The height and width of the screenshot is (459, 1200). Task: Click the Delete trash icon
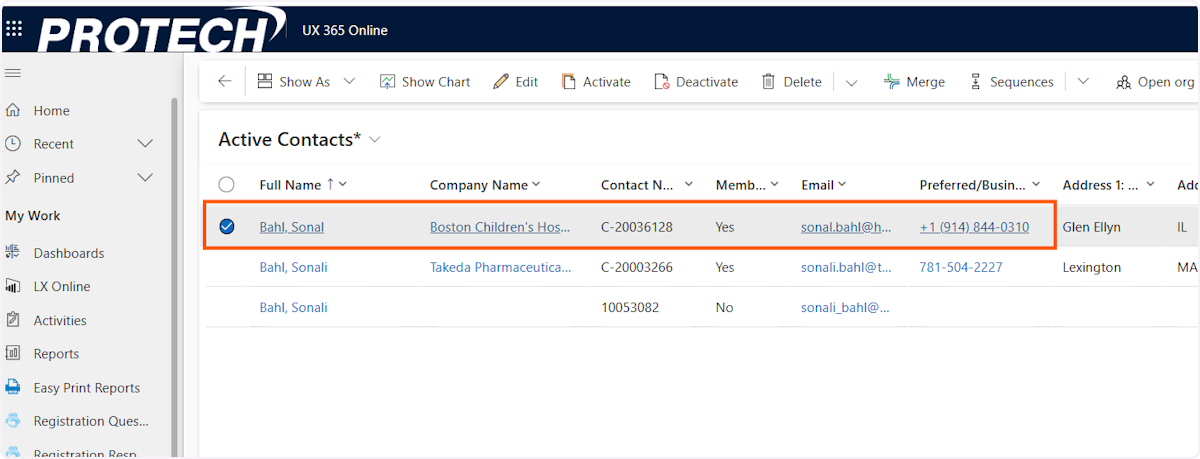pyautogui.click(x=768, y=82)
